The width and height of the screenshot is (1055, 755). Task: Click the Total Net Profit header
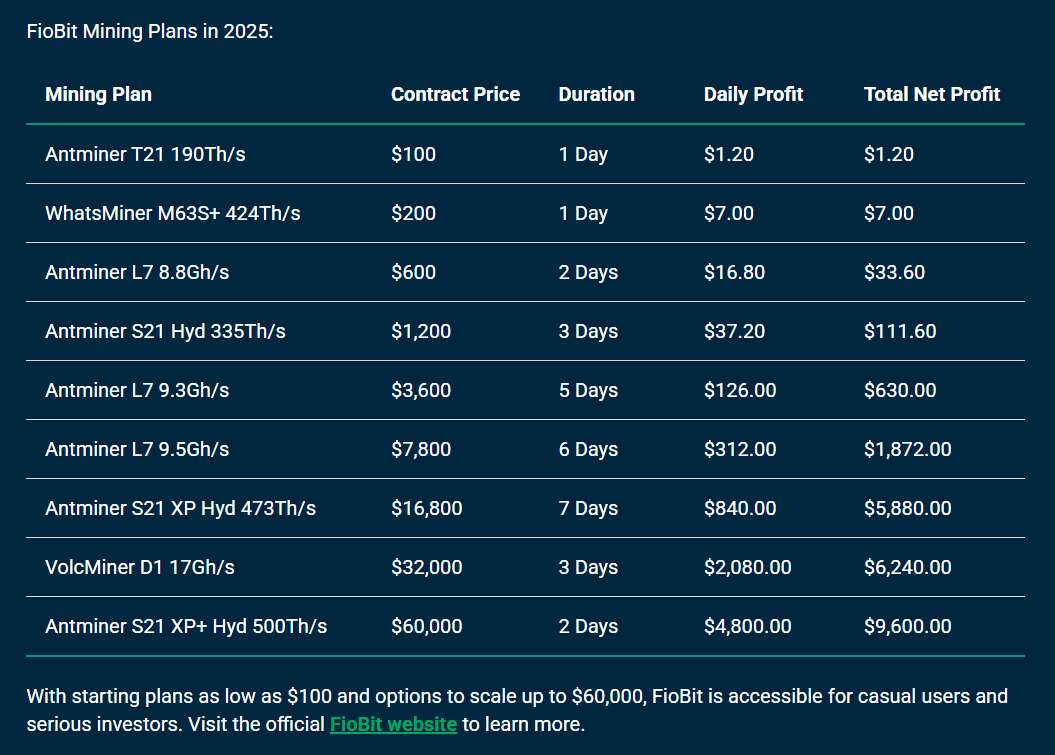[x=931, y=95]
